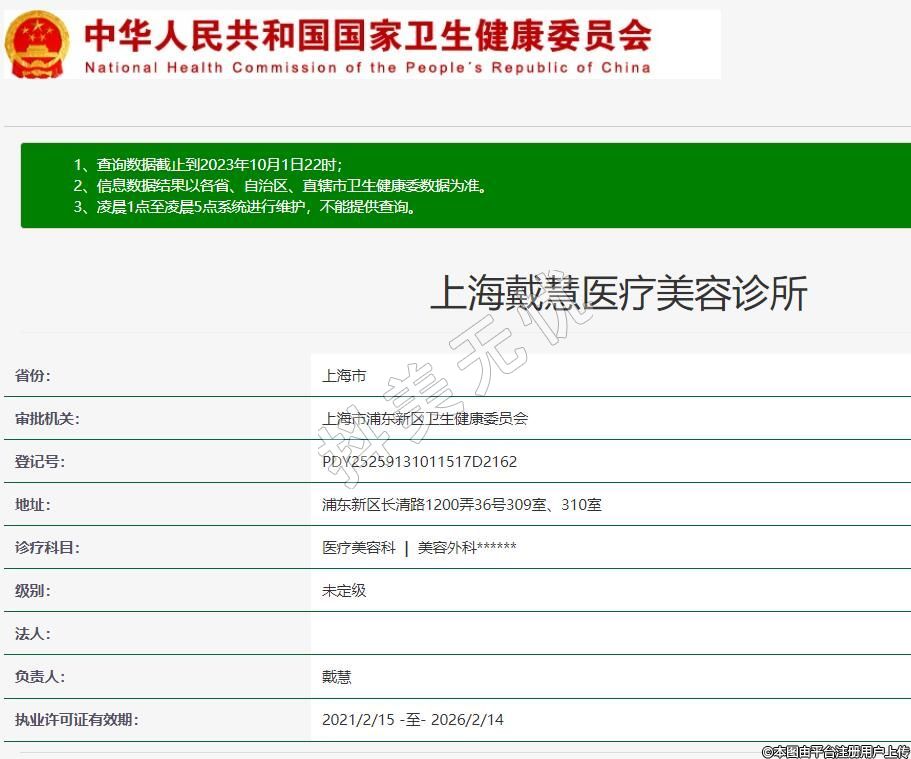Screen dimensions: 911x759
Task: Click the English National Health Commission subtitle
Action: 367,68
